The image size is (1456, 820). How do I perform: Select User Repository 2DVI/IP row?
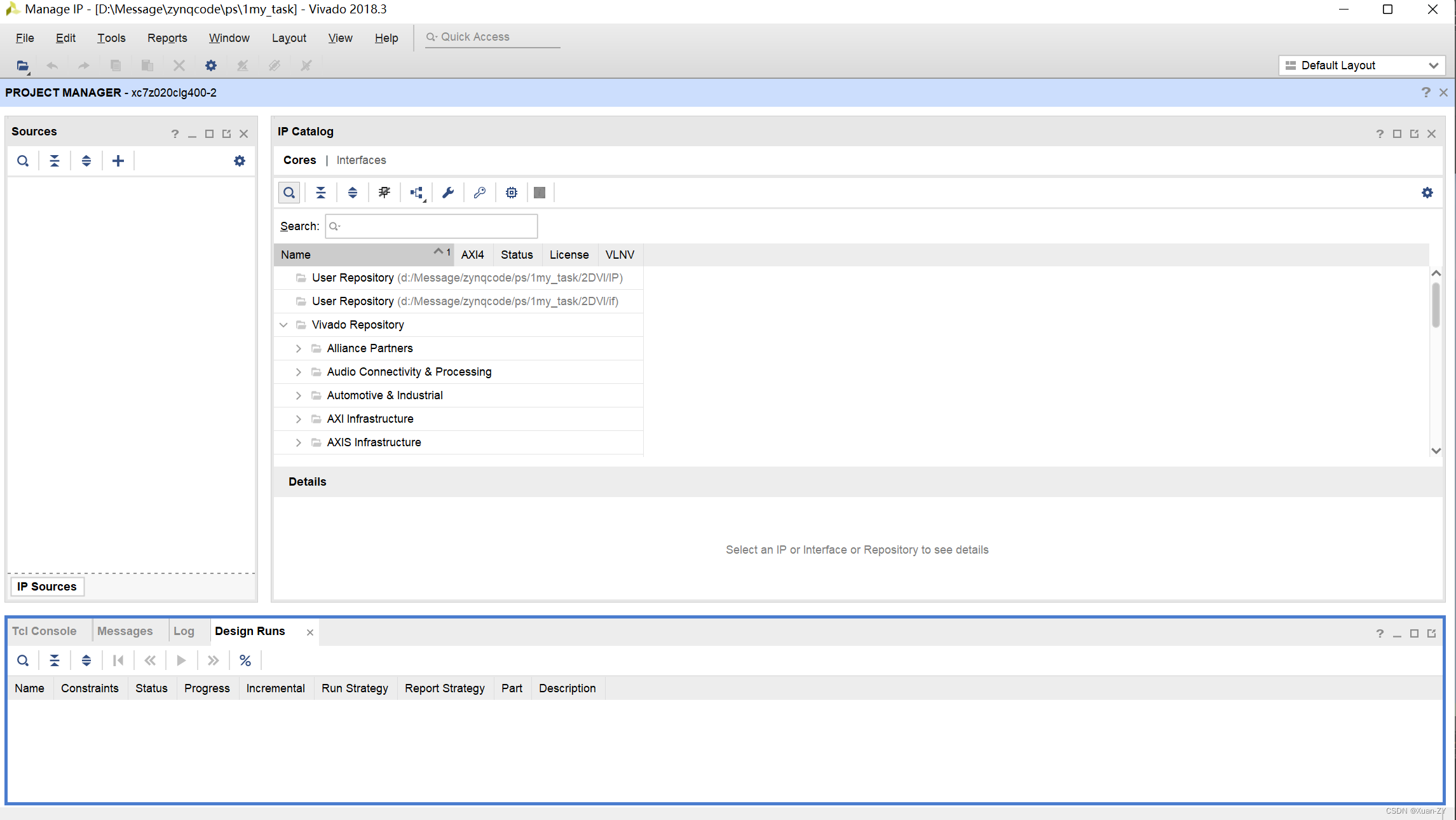click(458, 278)
